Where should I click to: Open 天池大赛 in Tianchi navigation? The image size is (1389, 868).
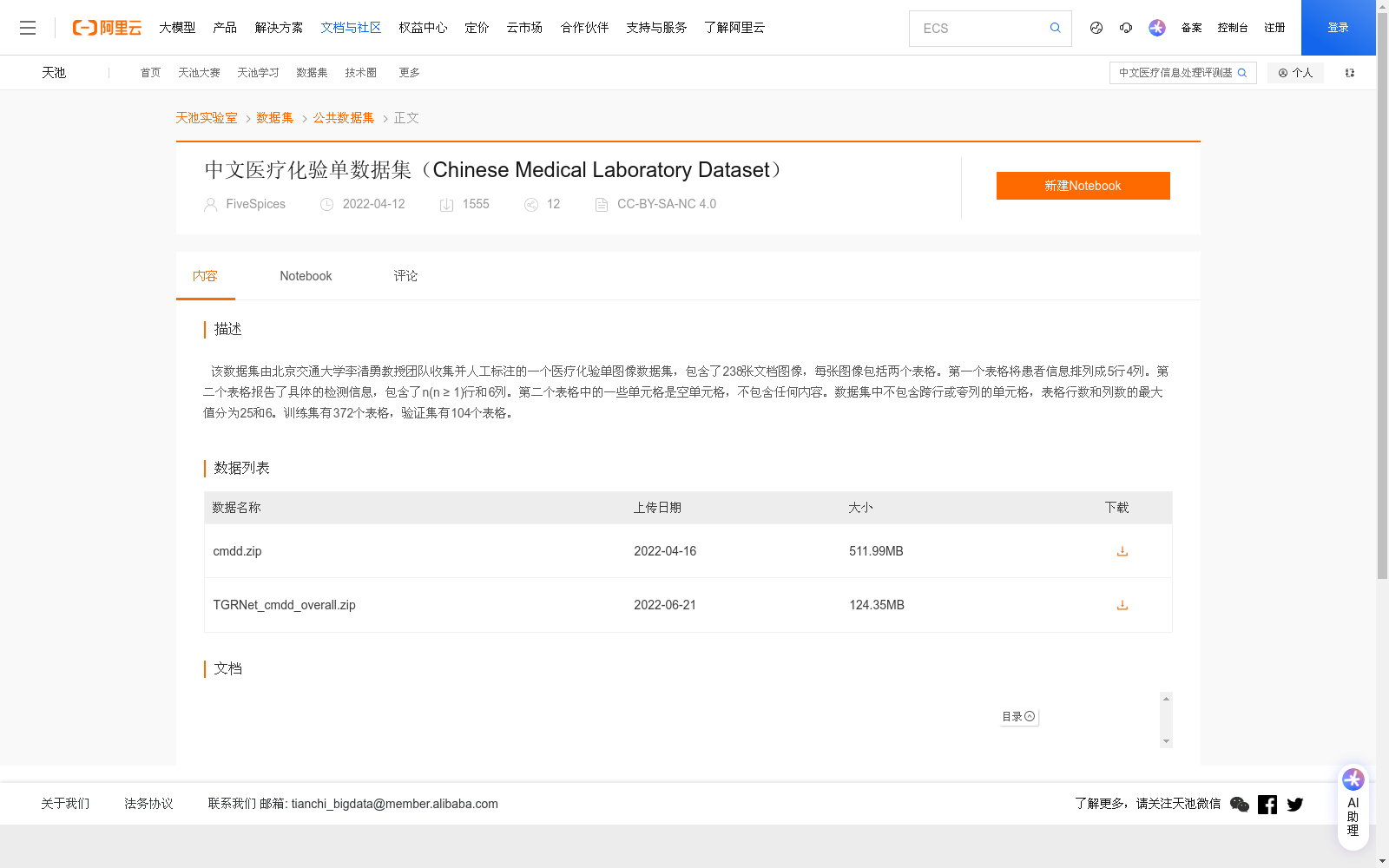tap(199, 73)
